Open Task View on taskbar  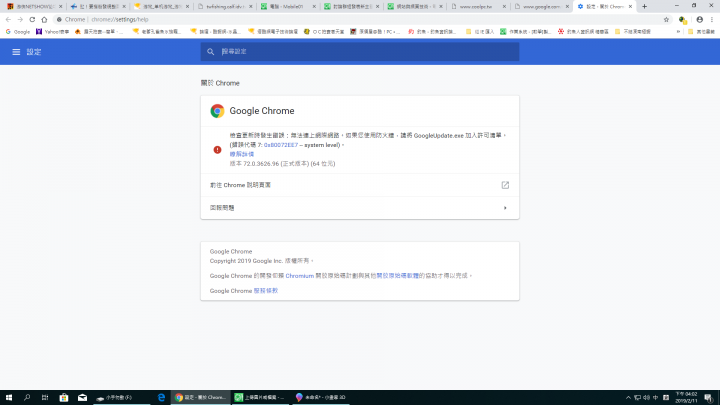coord(45,397)
